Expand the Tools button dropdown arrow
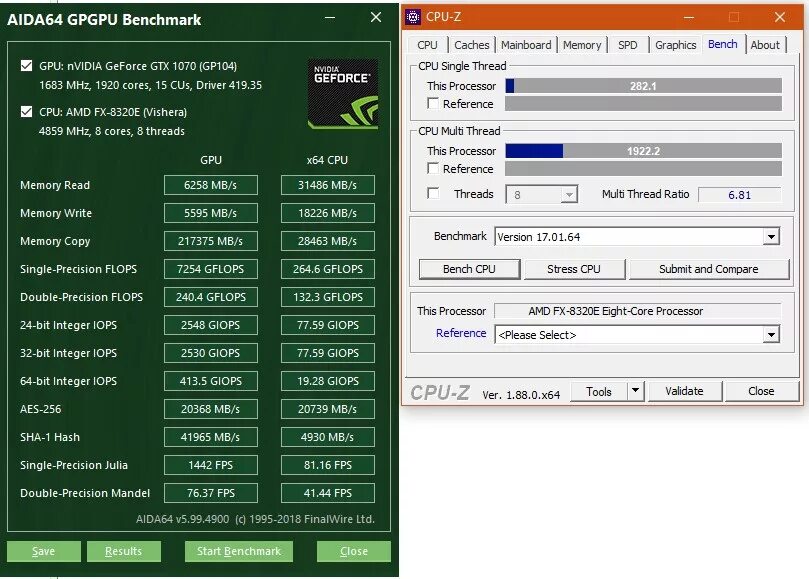 pos(636,391)
